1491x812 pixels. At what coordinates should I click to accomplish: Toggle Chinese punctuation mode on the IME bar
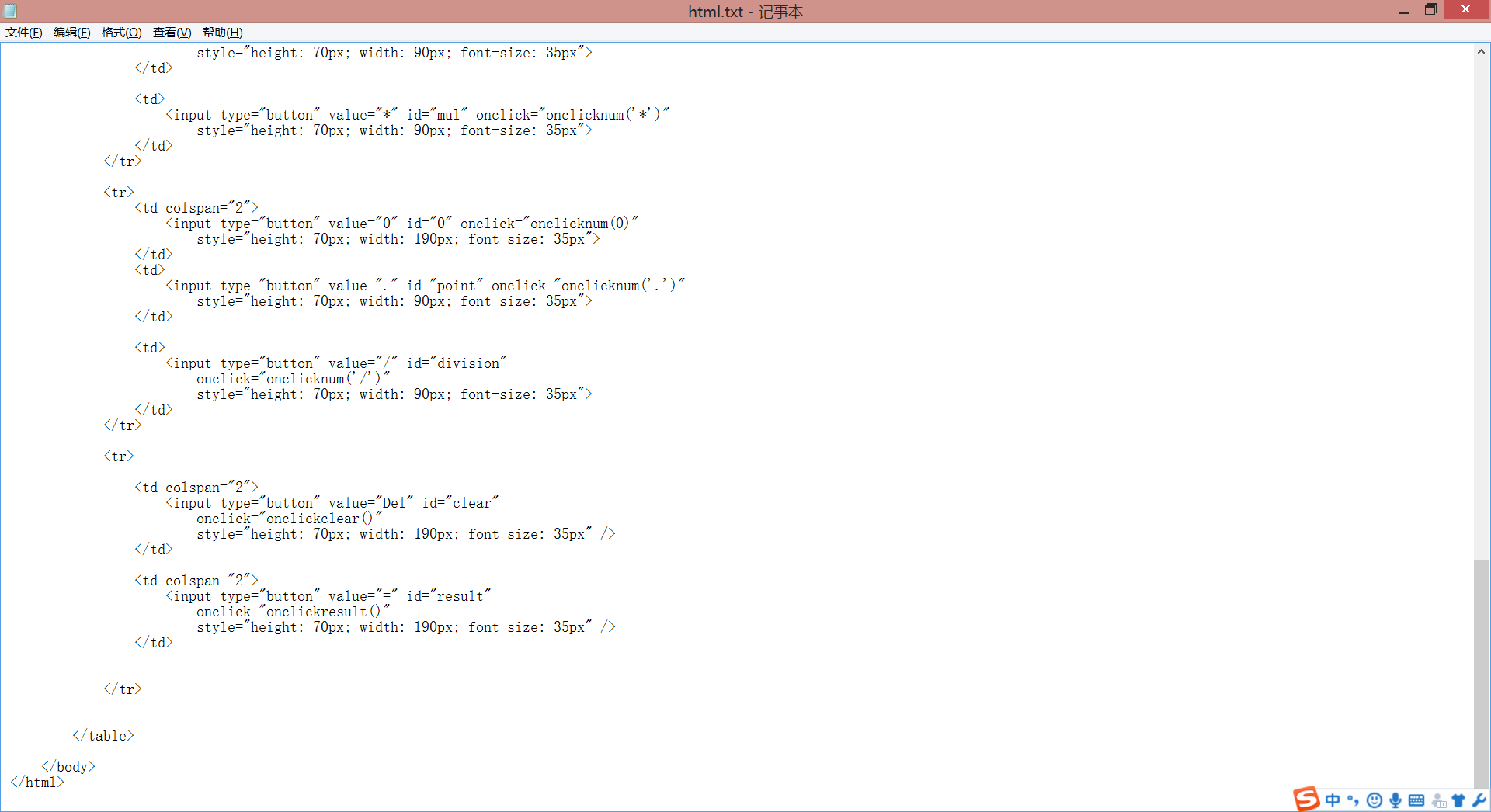pyautogui.click(x=1353, y=800)
